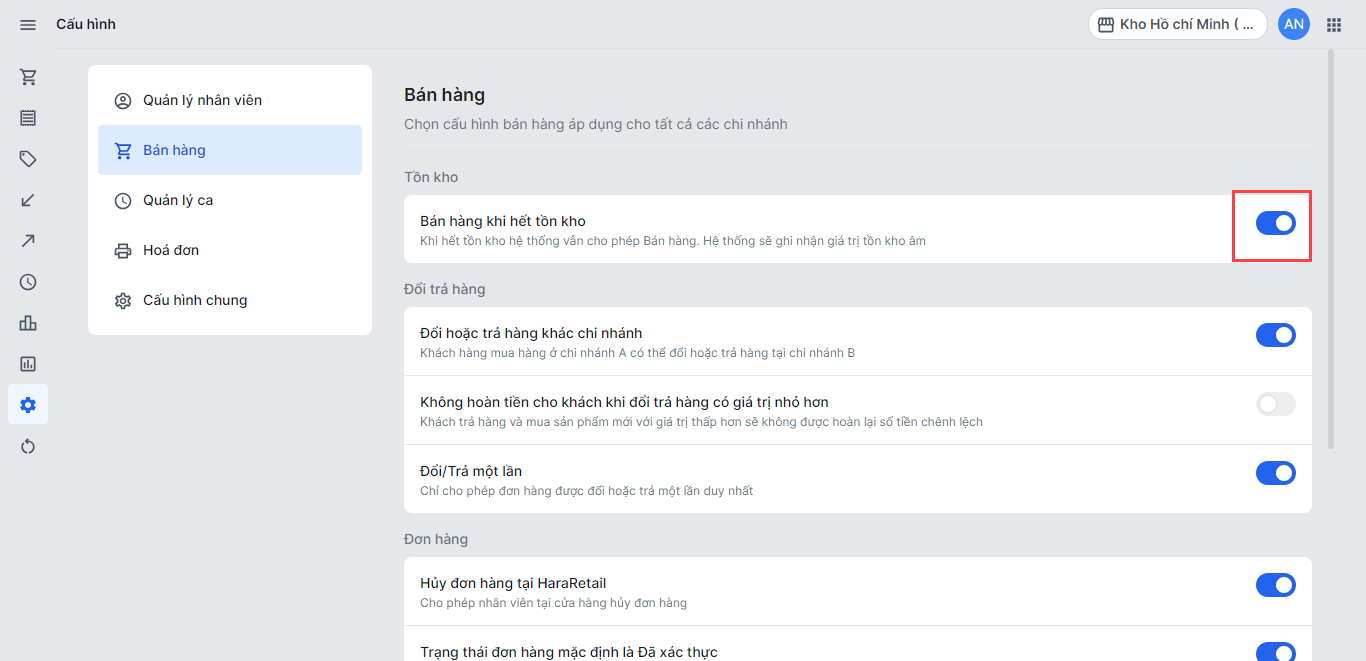Turn off the "Đổi/Trả một lần" switch
Viewport: 1366px width, 661px height.
pyautogui.click(x=1275, y=473)
